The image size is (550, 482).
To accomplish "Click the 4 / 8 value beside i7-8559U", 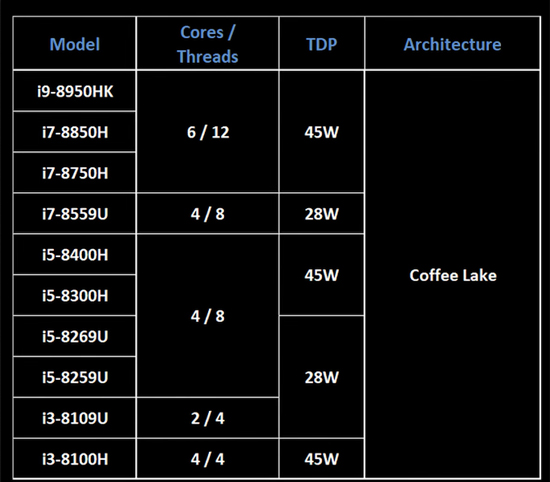I will (208, 214).
